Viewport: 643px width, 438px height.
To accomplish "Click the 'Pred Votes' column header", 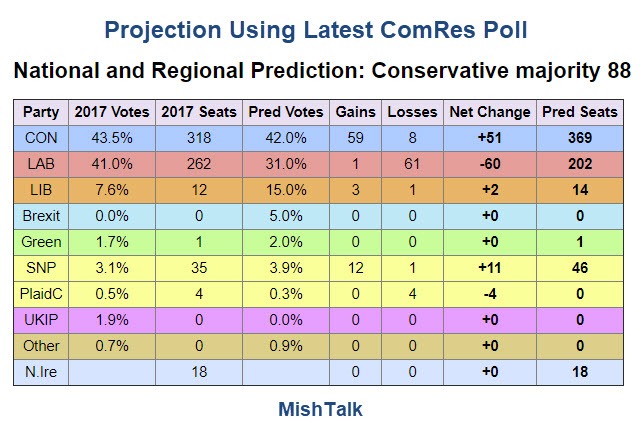I will 286,111.
